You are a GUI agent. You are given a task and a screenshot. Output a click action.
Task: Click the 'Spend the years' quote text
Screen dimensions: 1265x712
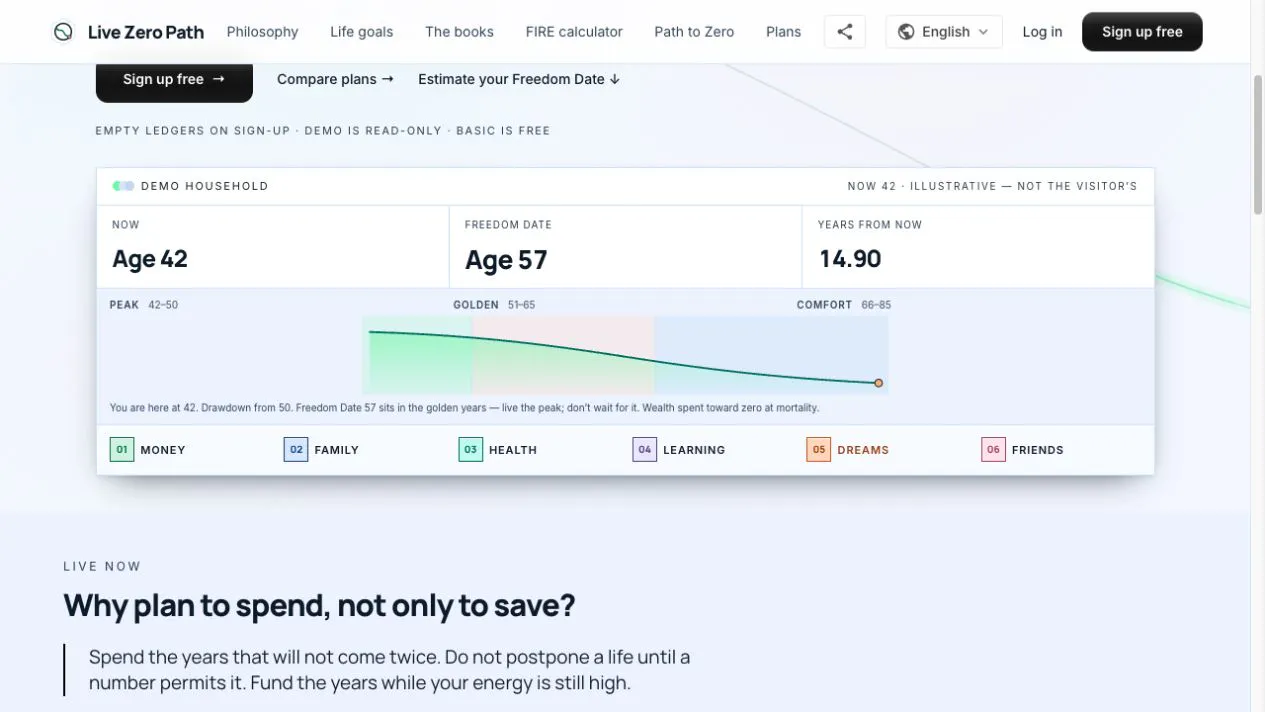click(390, 670)
